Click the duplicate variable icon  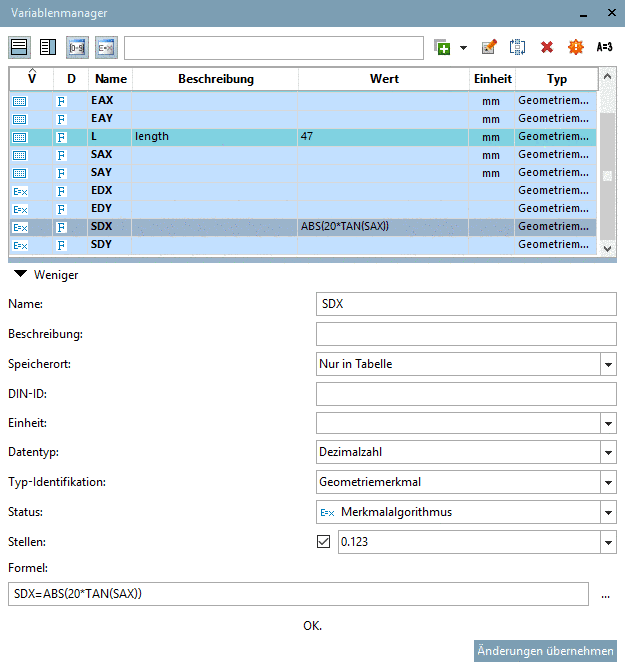pos(517,47)
